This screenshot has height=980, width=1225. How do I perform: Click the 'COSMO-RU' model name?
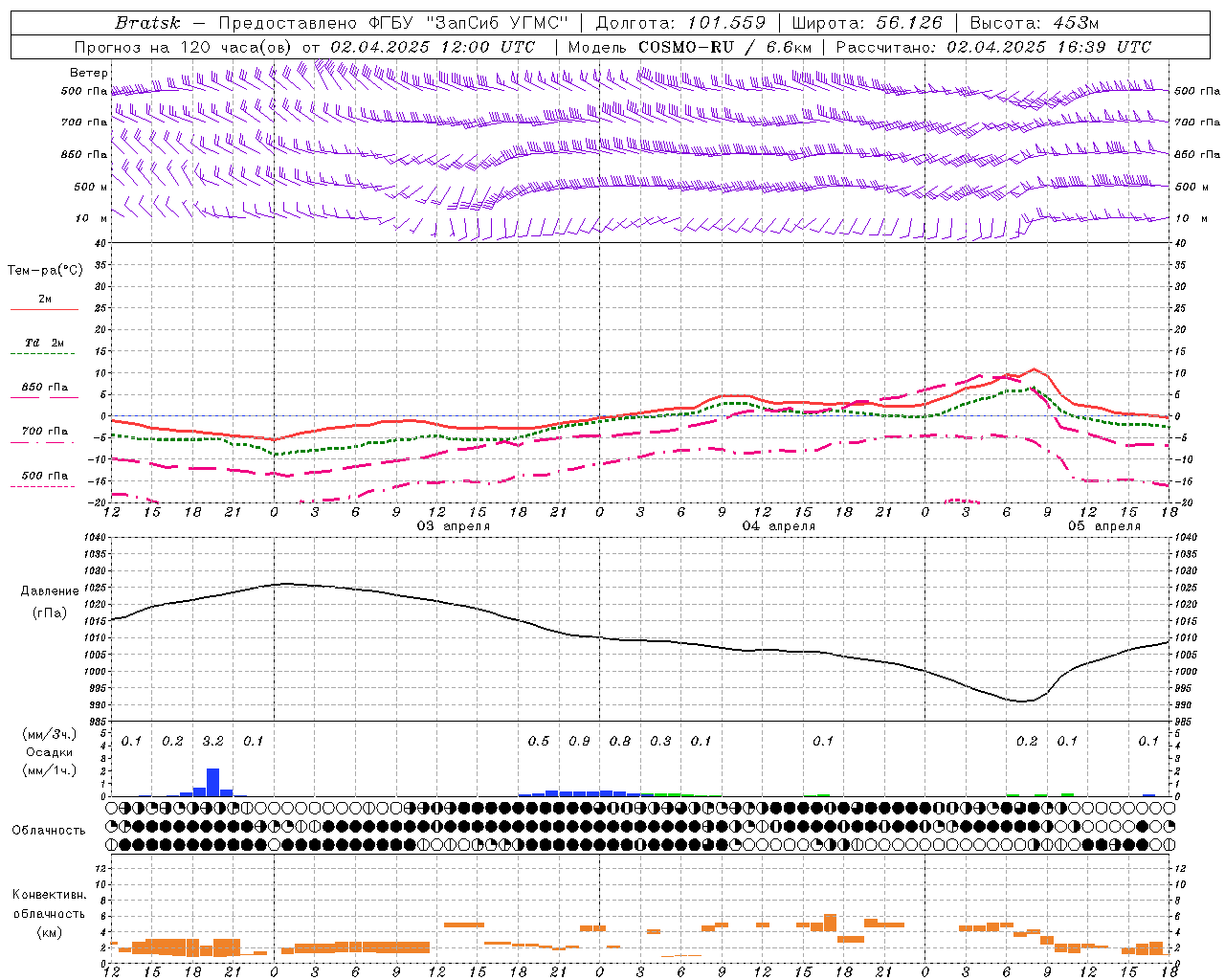pos(686,47)
